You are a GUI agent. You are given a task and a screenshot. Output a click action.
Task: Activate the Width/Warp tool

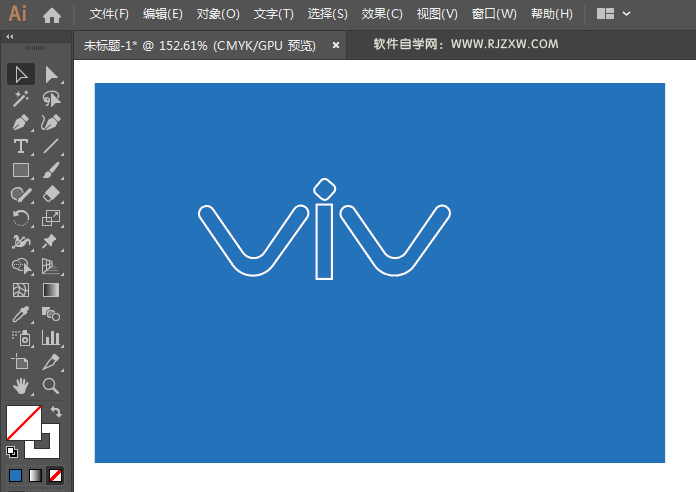tap(21, 242)
